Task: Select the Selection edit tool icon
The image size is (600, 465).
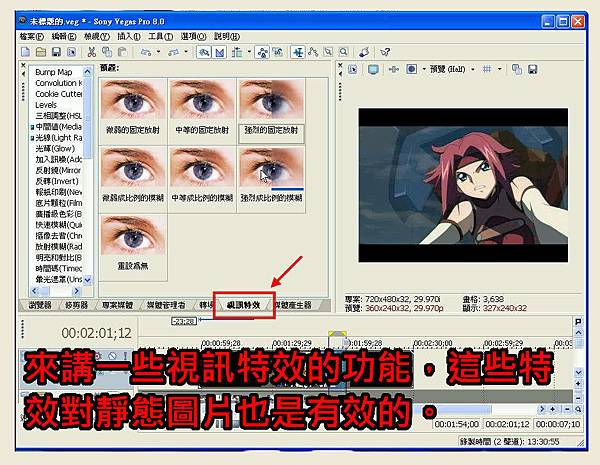Action: 328,52
